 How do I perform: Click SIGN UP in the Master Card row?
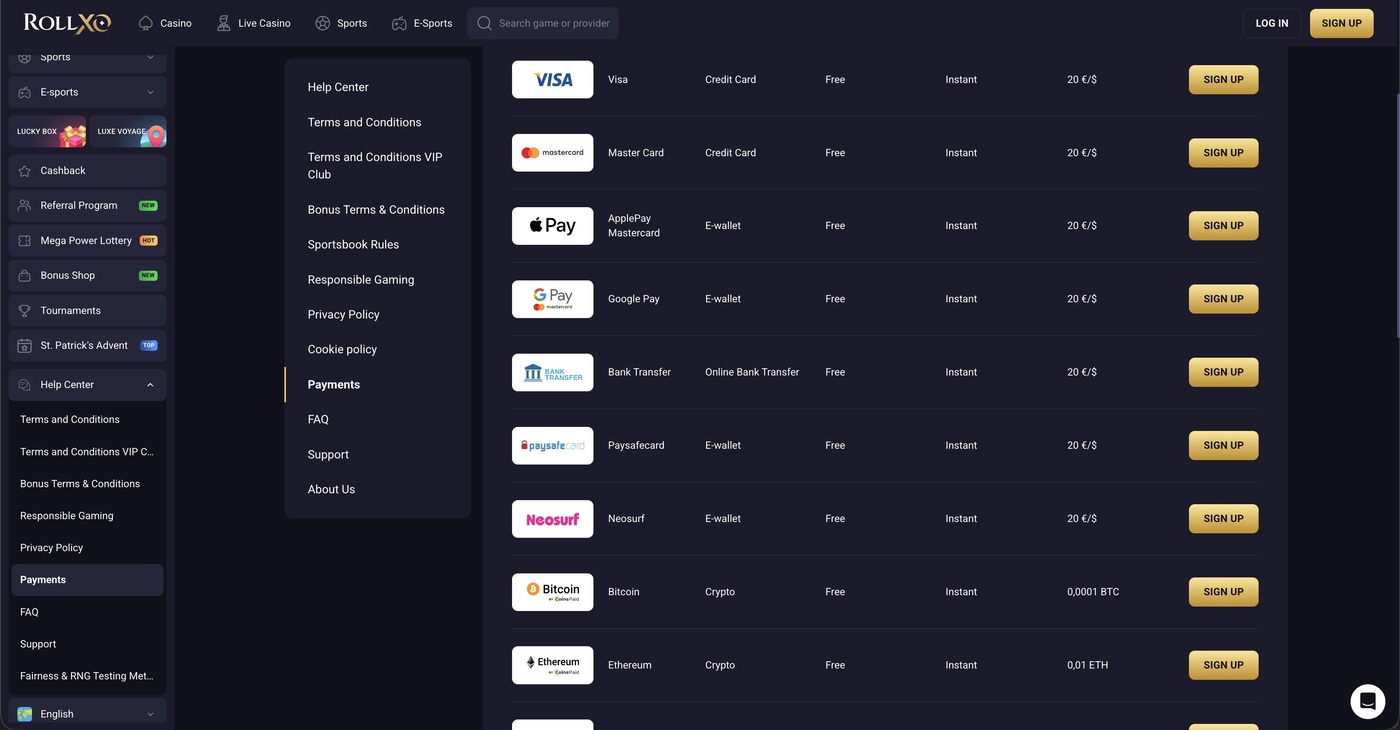[1223, 153]
